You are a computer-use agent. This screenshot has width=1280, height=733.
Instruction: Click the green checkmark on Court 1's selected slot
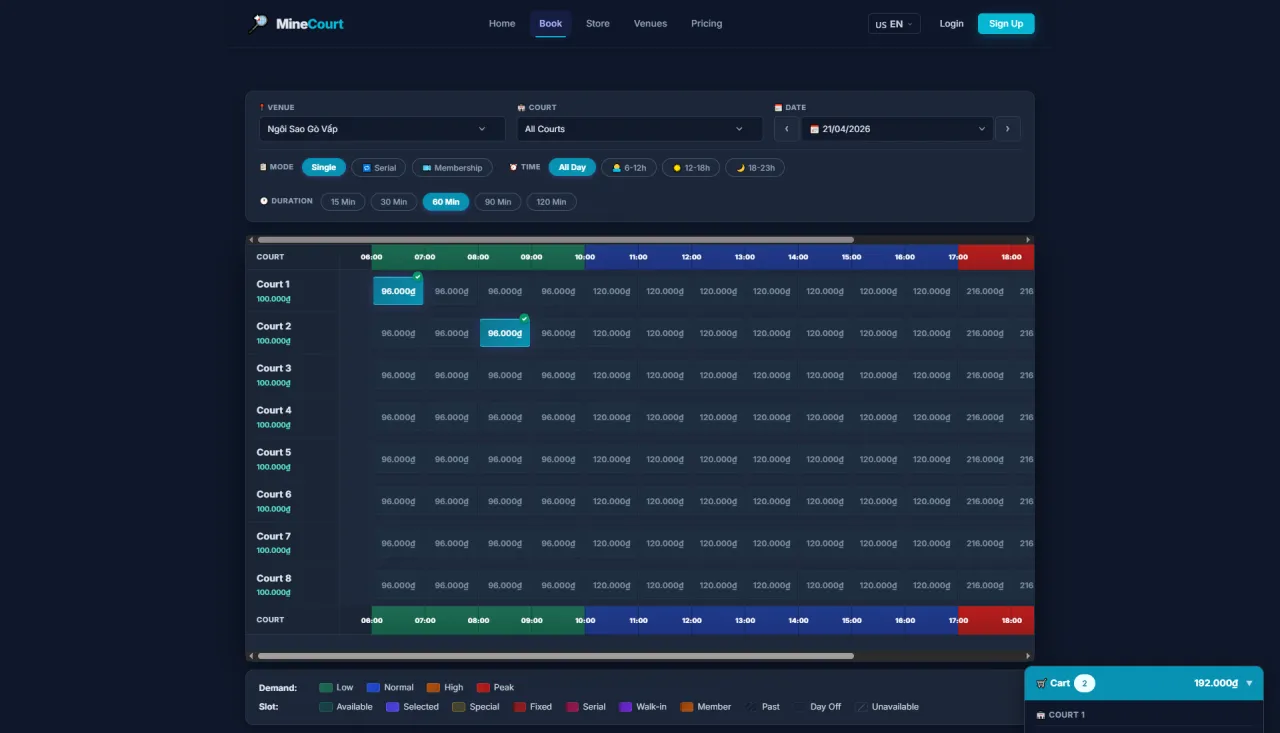418,277
